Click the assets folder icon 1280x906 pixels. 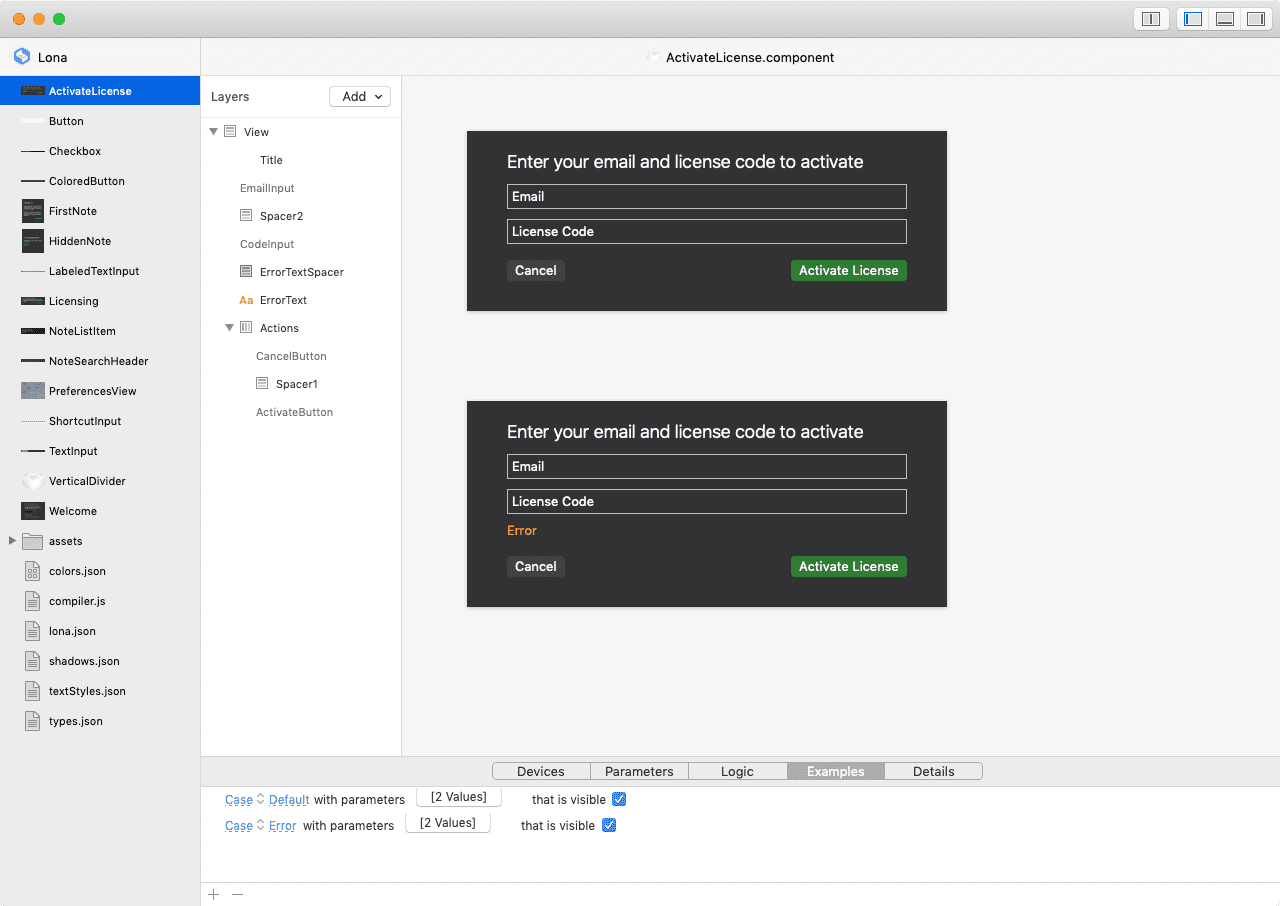(33, 541)
